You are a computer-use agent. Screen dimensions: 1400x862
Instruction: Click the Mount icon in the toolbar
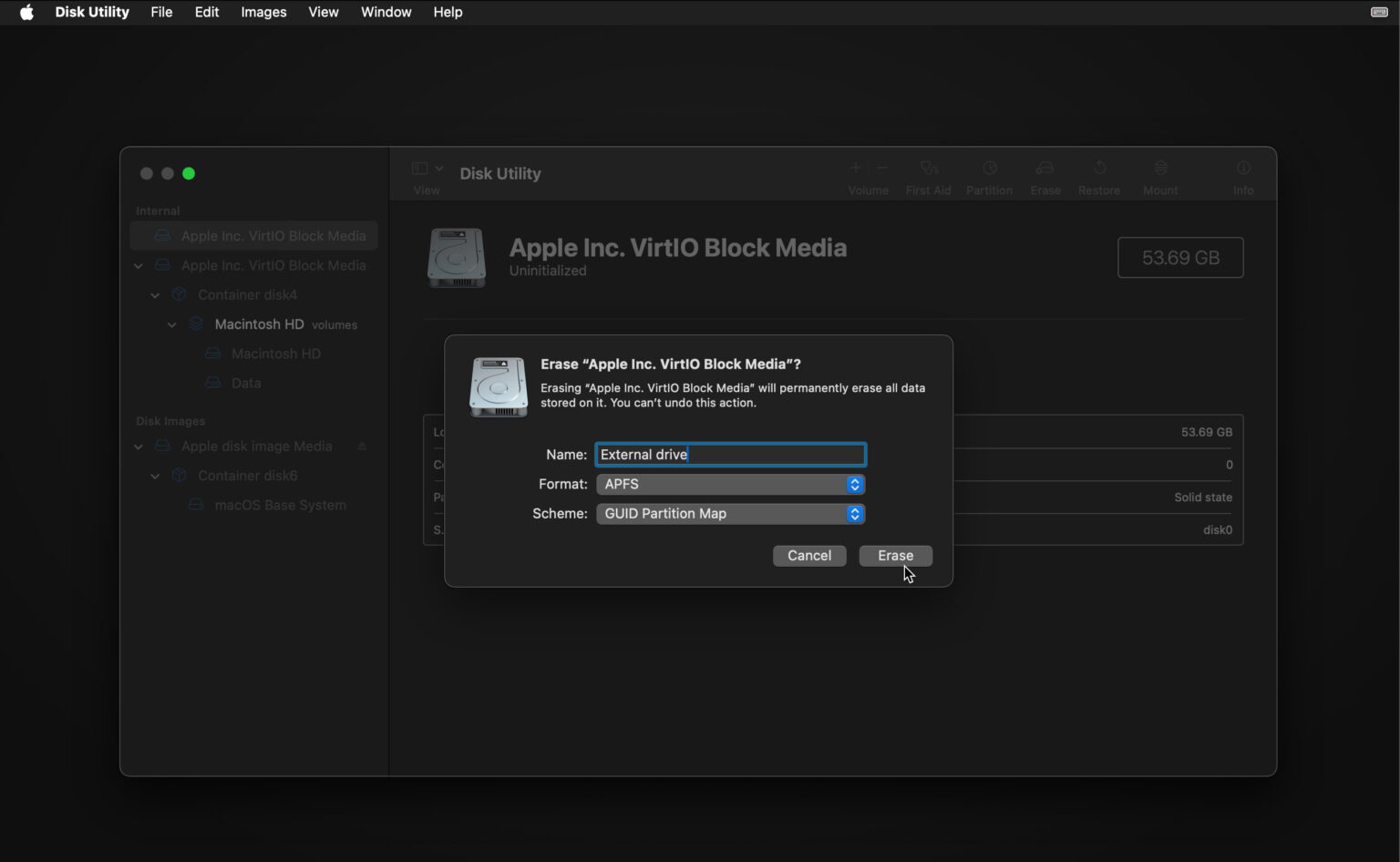coord(1159,173)
